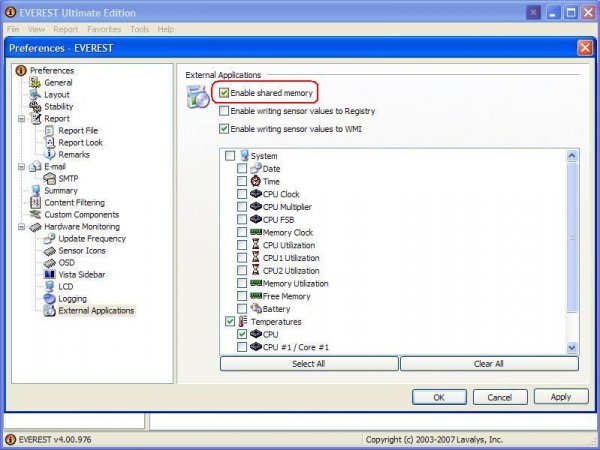Click the SMTP mail icon
This screenshot has height=450, width=600.
coord(49,178)
